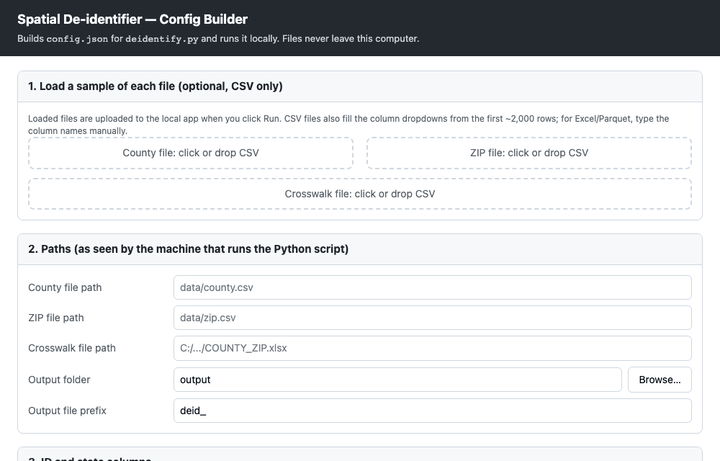Image resolution: width=720 pixels, height=461 pixels.
Task: Click the Crosswalk file CSV drop zone
Action: (360, 194)
